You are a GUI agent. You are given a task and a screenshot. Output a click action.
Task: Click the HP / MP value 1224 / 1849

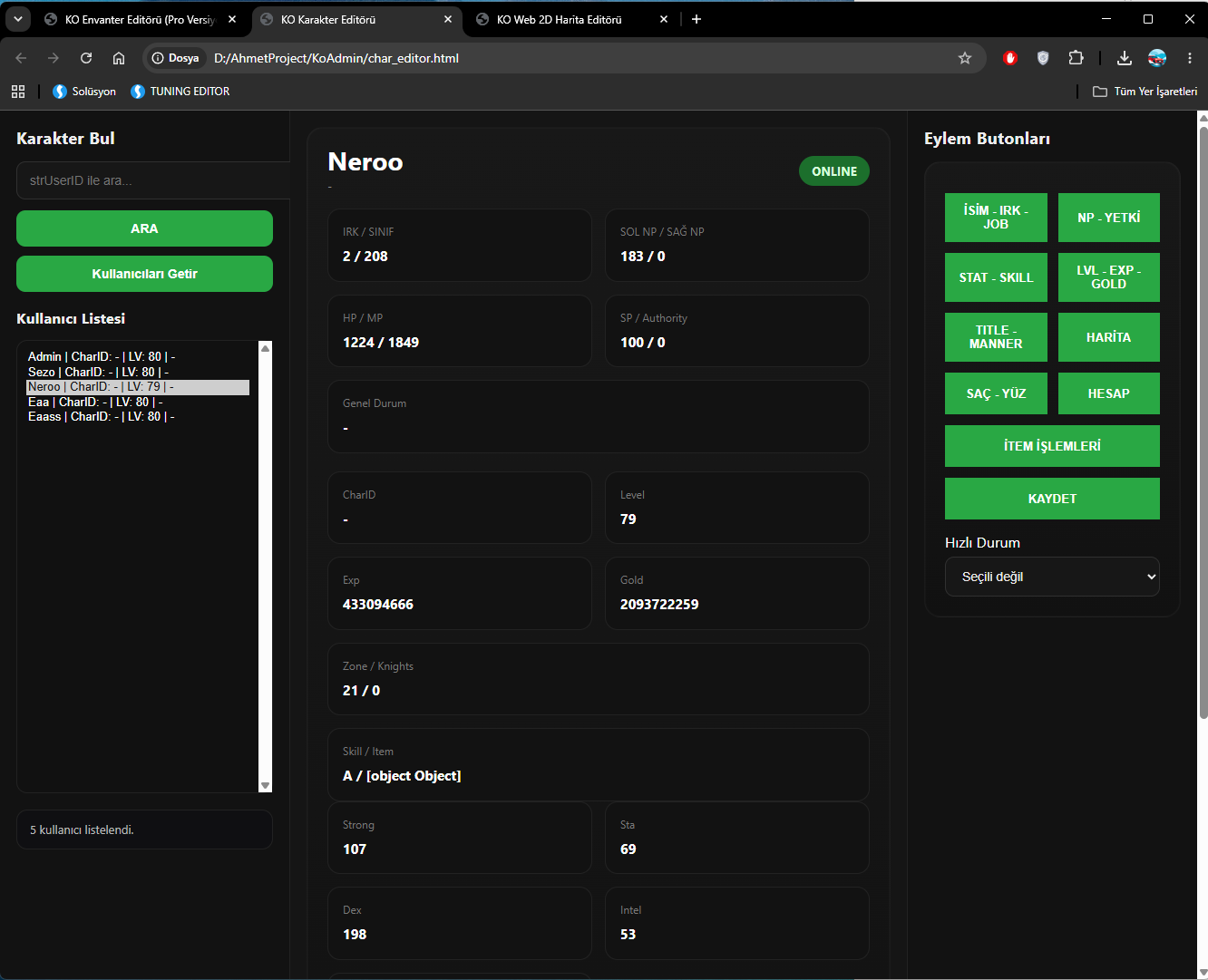381,343
